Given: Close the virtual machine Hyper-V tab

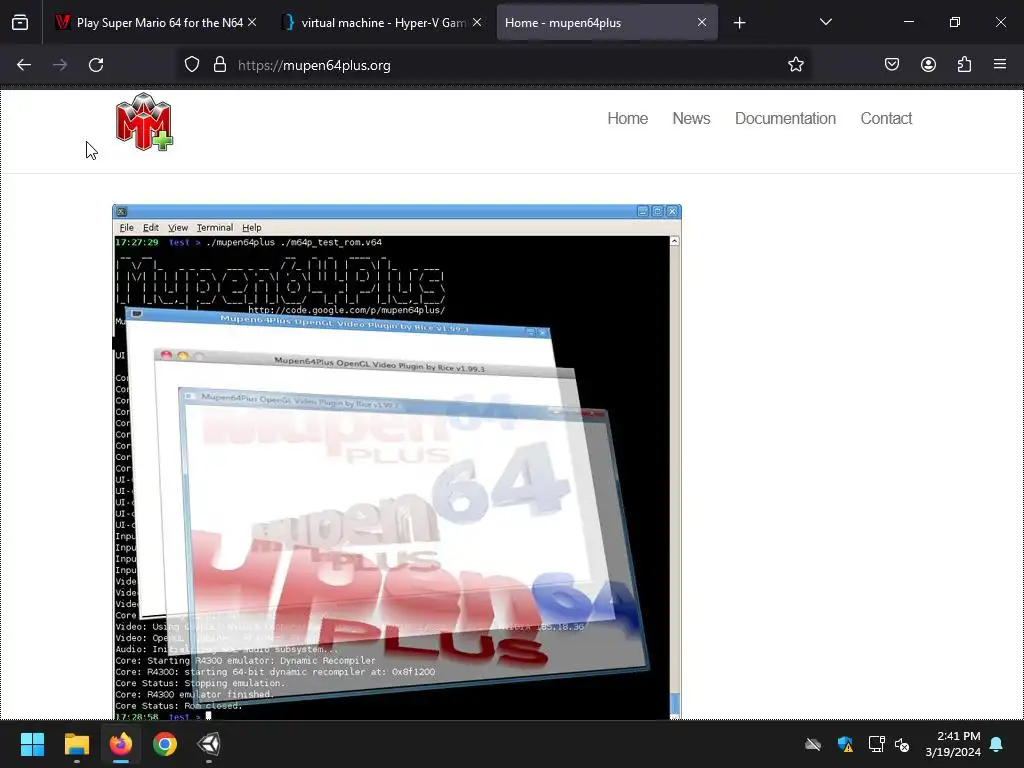Looking at the screenshot, I should 477,22.
